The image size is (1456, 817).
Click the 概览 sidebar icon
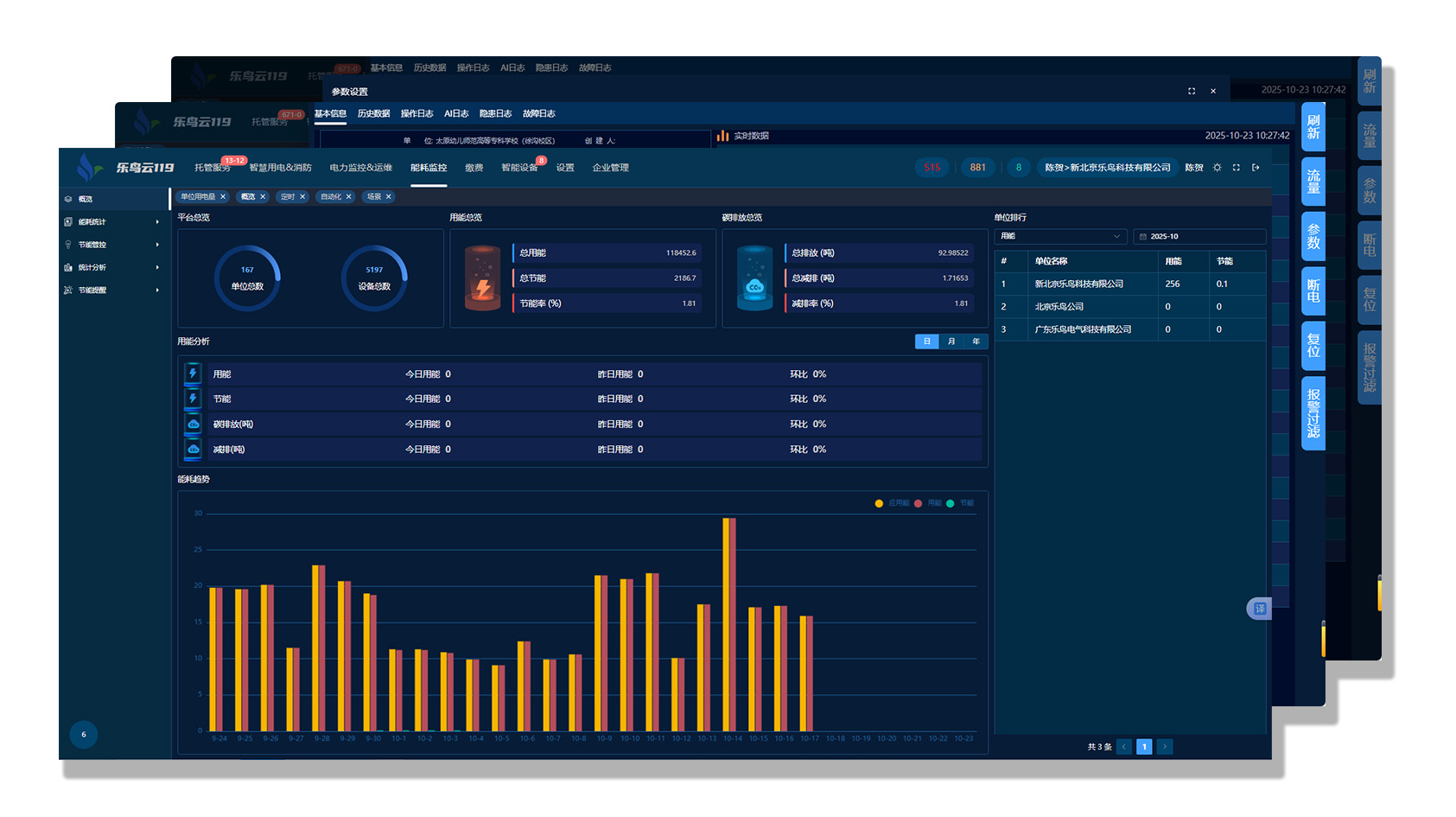click(x=68, y=199)
